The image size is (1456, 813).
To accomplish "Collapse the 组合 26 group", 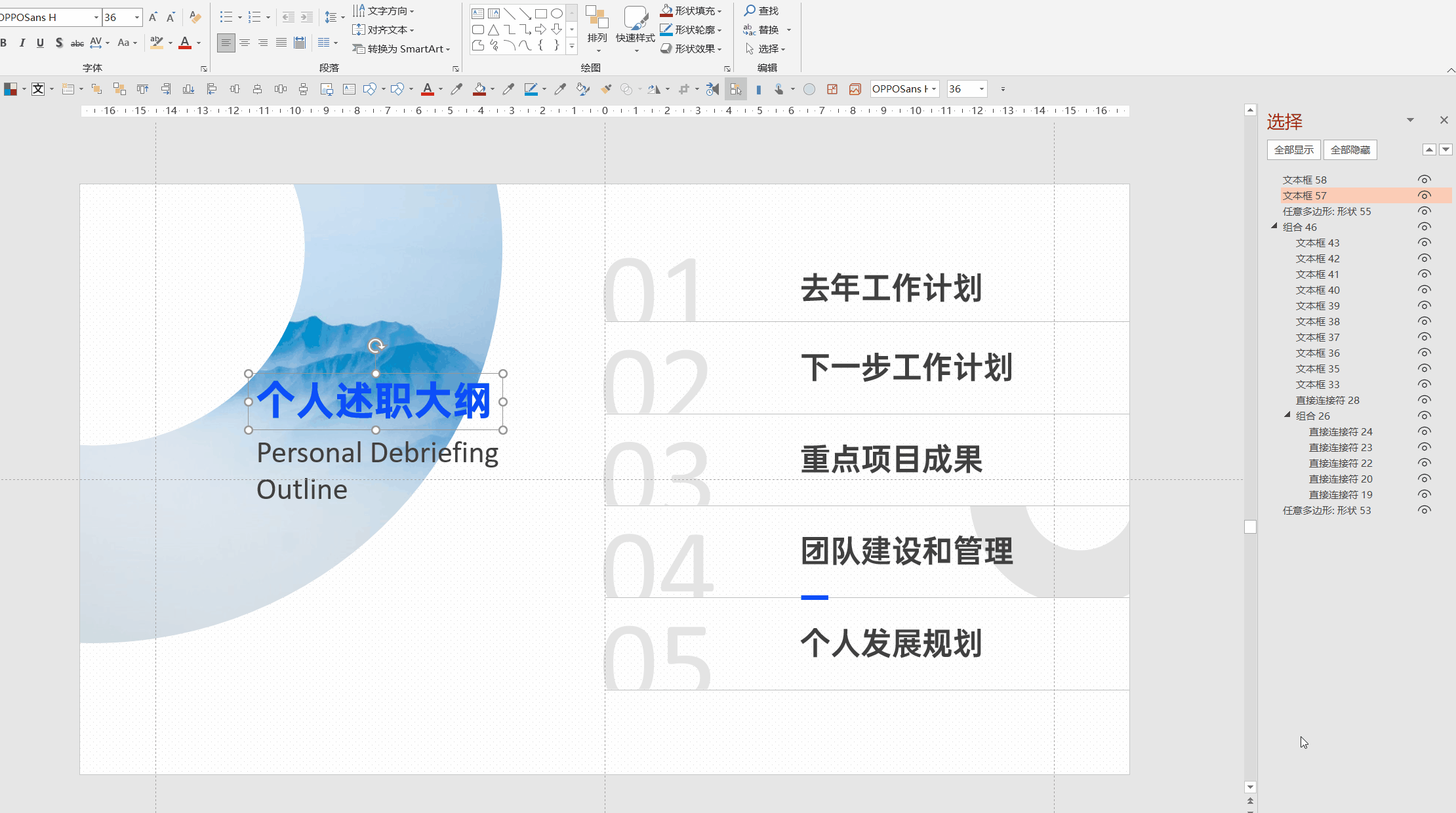I will tap(1287, 415).
